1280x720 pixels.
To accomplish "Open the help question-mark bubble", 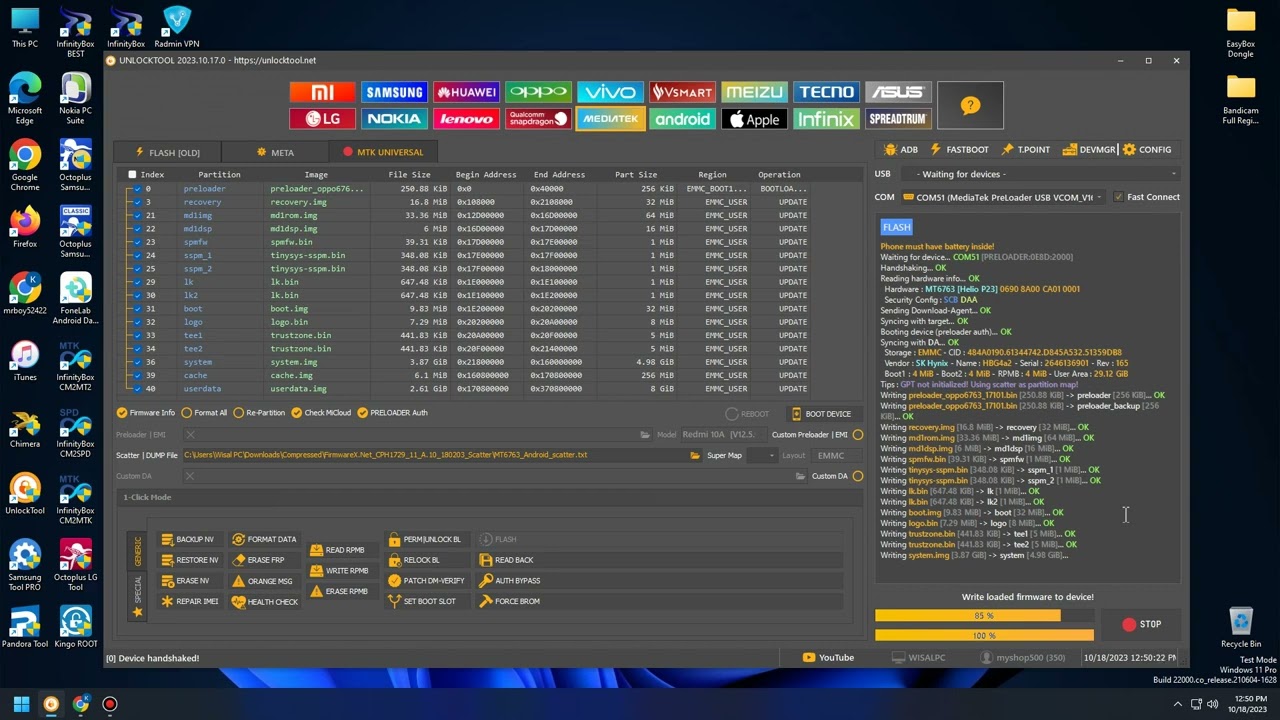I will [970, 105].
